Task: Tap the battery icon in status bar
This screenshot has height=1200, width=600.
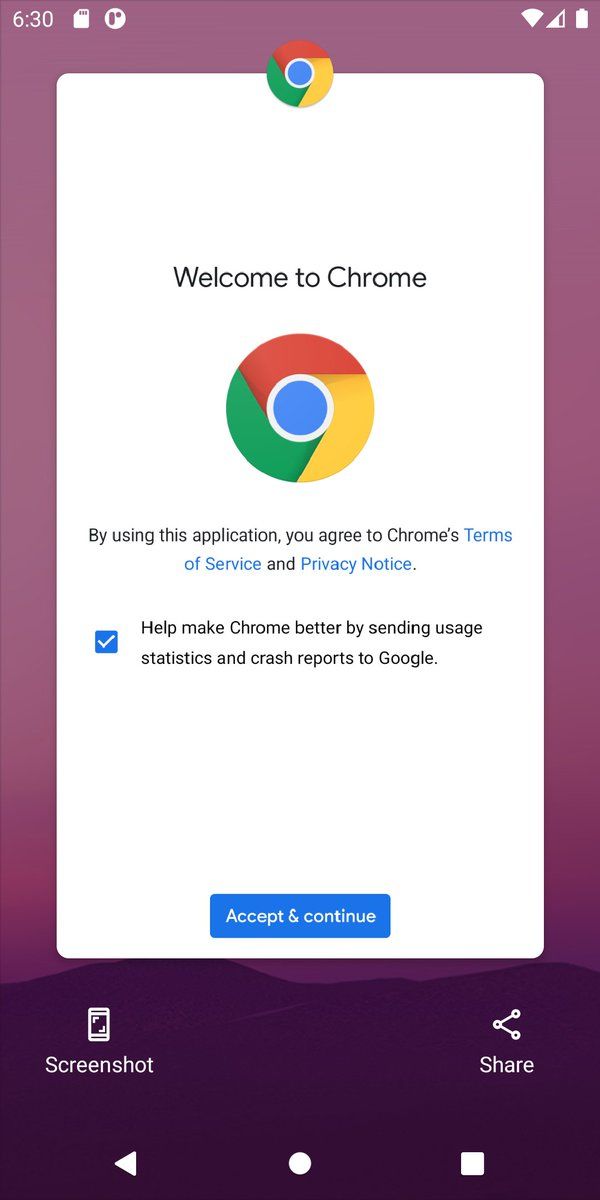Action: click(581, 19)
